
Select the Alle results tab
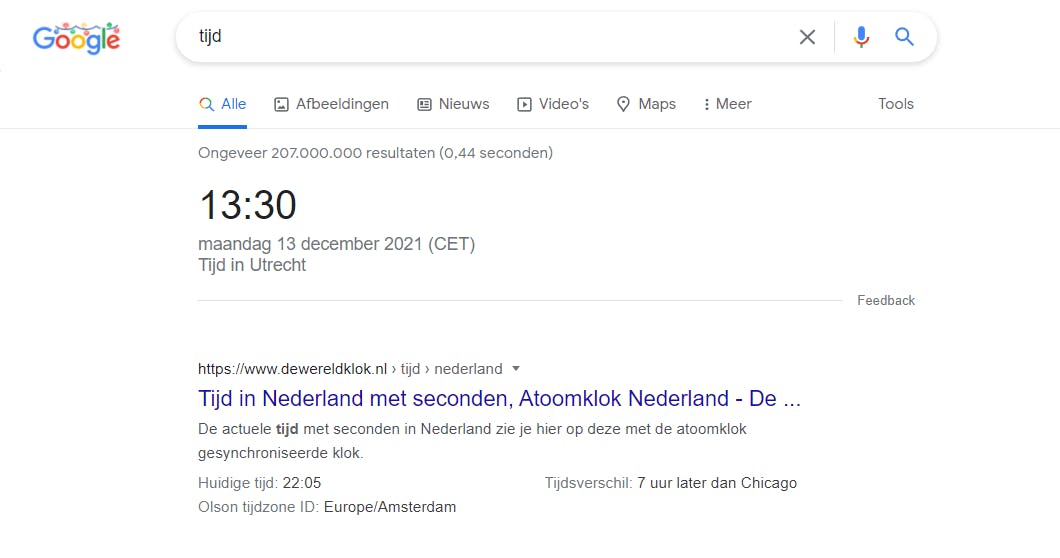[222, 104]
